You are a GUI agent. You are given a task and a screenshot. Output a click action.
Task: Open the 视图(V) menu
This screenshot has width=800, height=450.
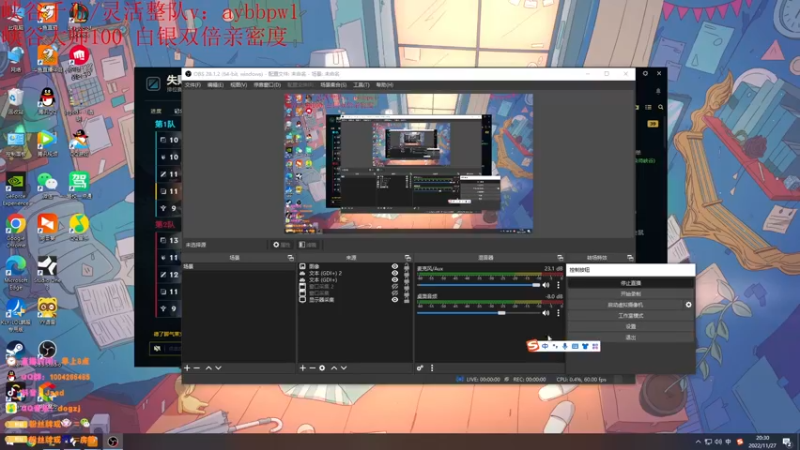coord(238,85)
